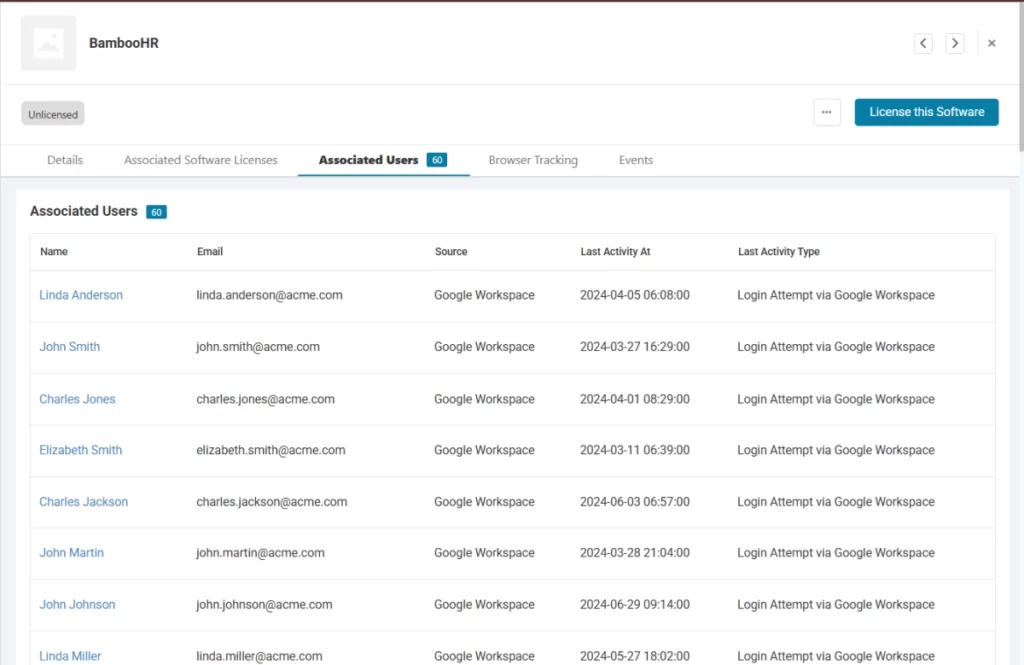Open the Associated Software Licenses tab
The image size is (1024, 665).
point(200,160)
